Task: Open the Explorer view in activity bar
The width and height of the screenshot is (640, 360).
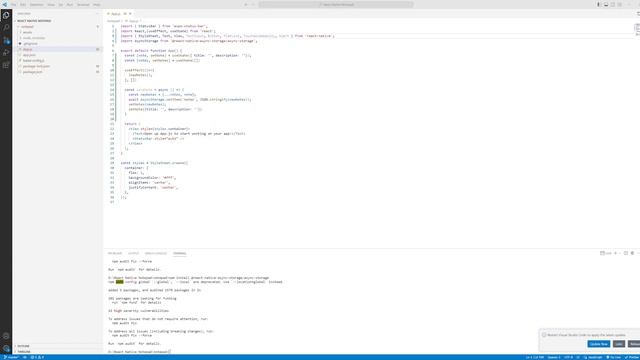Action: click(6, 16)
